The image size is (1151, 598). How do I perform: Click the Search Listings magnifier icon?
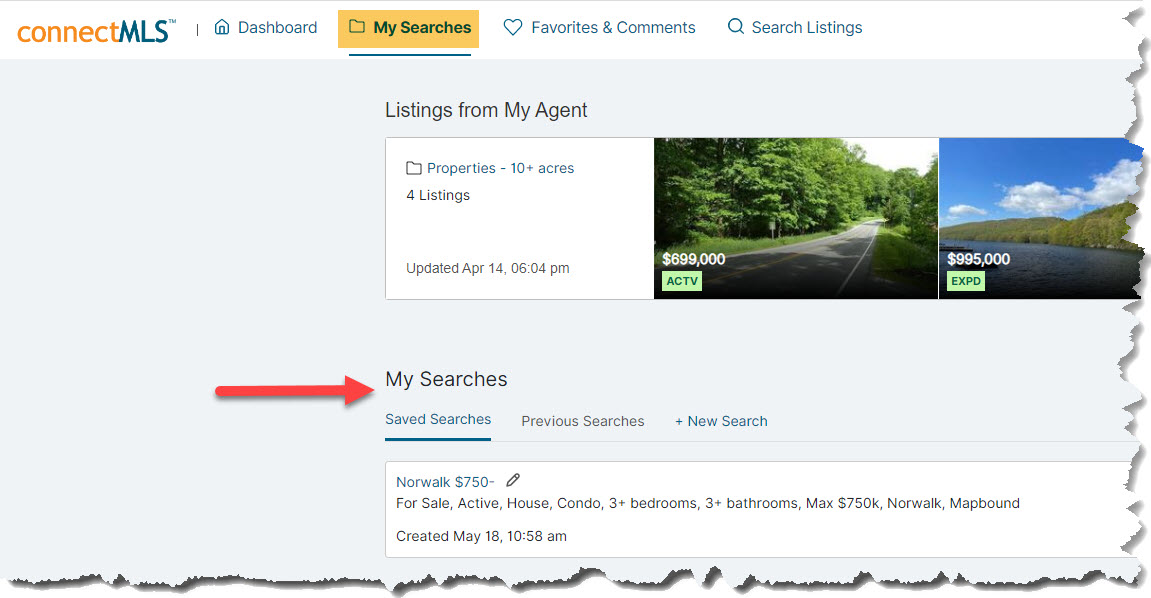point(735,26)
